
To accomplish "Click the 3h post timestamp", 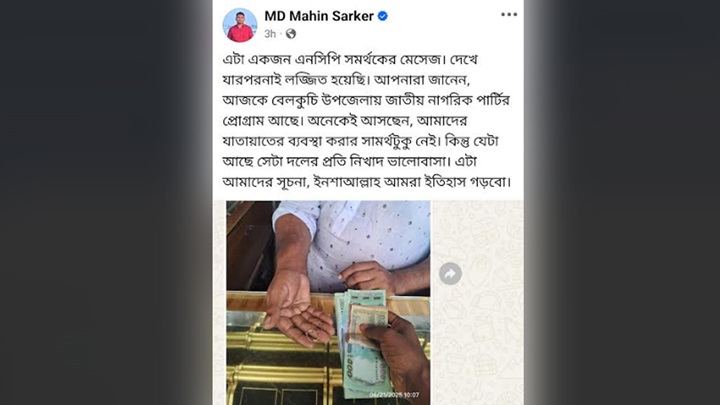I will 270,34.
